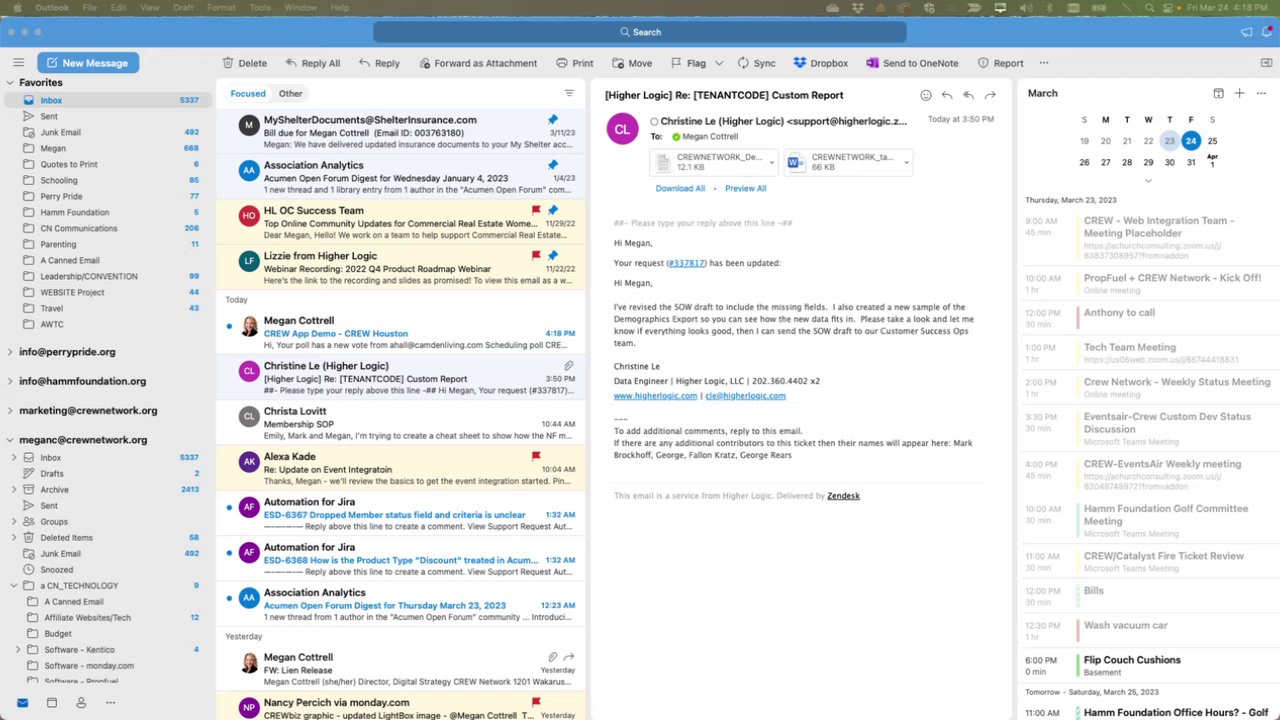
Task: Open the Flip Couch Cushions event
Action: [1146, 665]
